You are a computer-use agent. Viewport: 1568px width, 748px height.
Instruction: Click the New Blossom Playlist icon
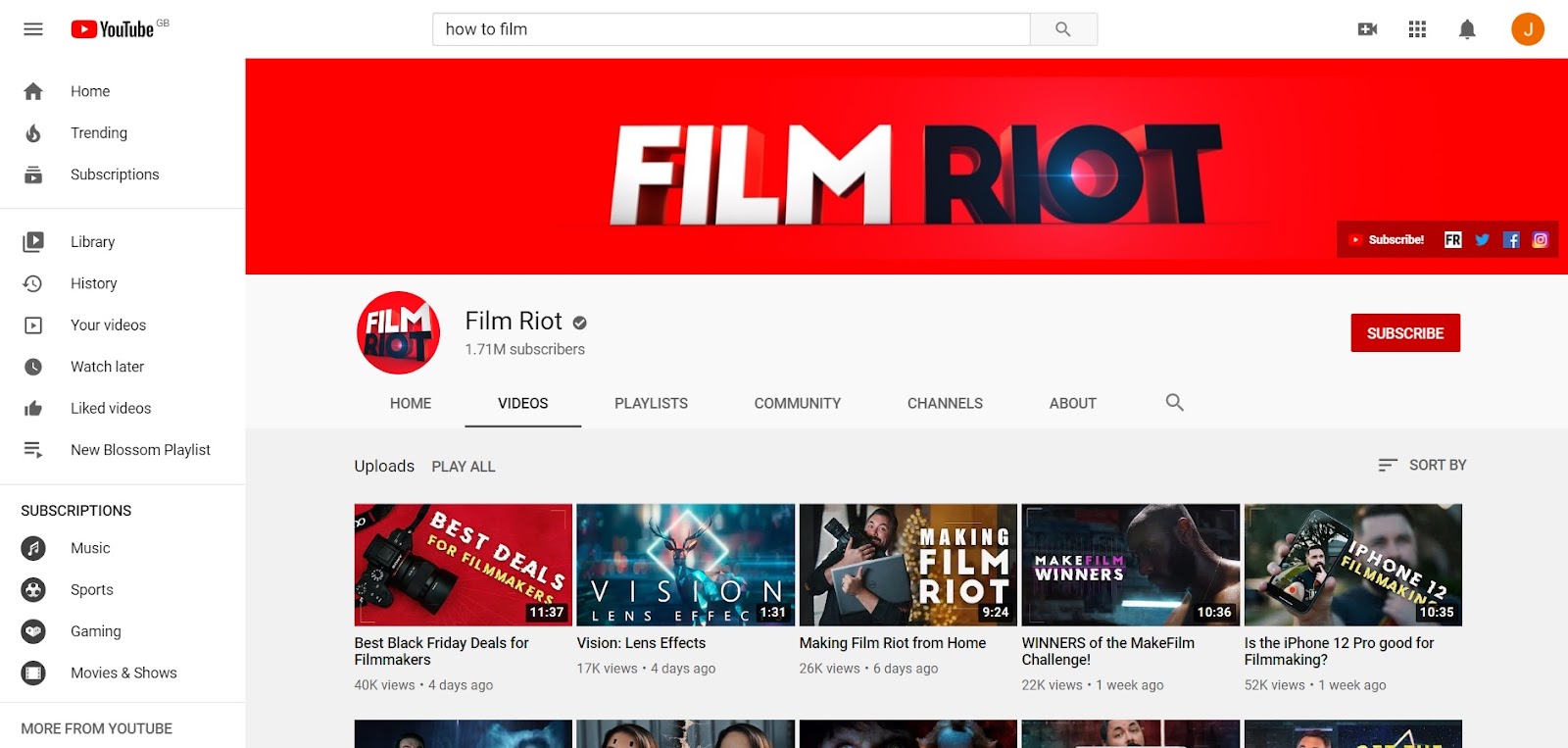point(33,450)
